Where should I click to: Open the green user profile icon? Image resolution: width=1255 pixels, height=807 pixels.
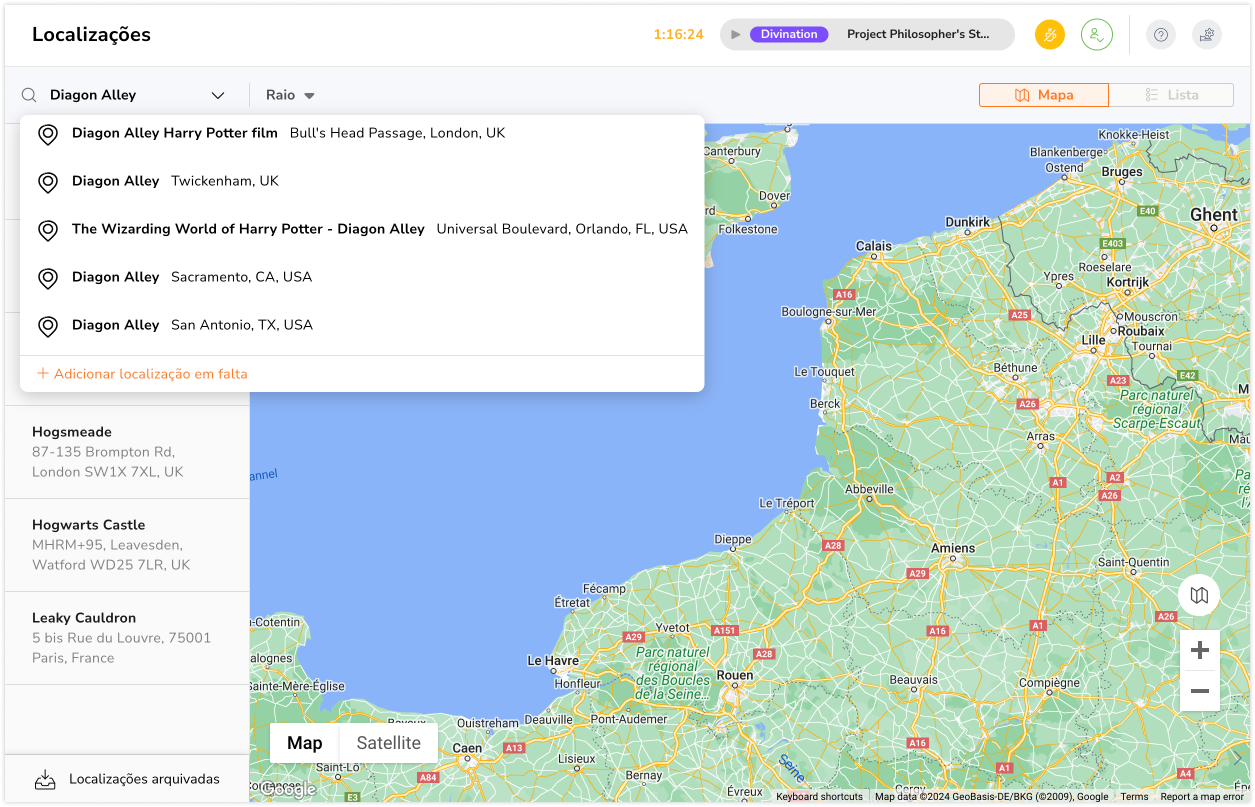point(1097,35)
